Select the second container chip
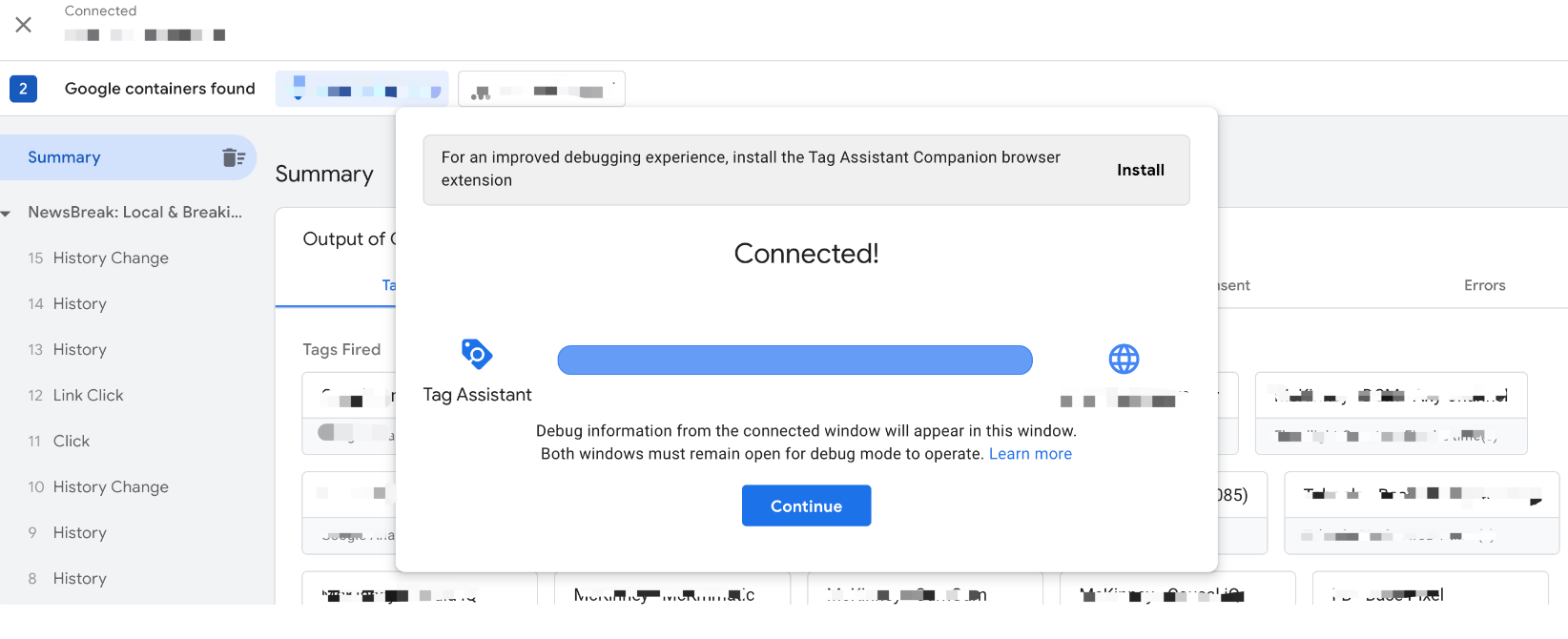The image size is (1568, 639). point(541,89)
